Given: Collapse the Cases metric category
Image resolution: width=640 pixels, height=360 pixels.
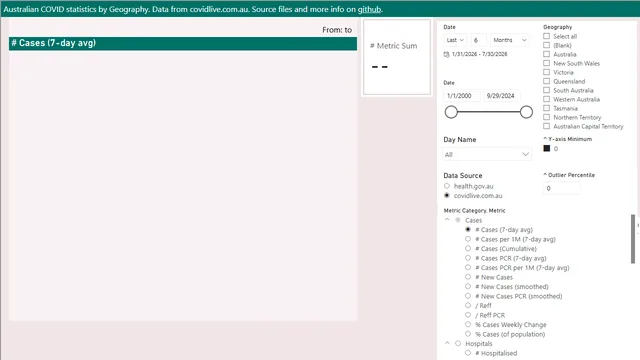Looking at the screenshot, I should click(x=447, y=220).
